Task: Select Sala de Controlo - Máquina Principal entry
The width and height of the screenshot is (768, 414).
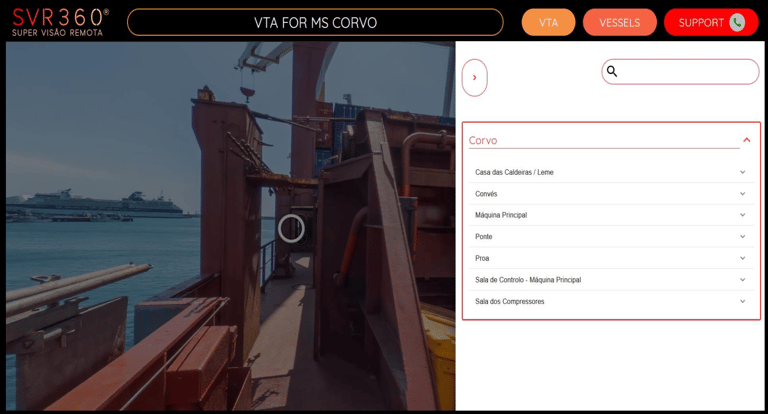Action: click(611, 280)
